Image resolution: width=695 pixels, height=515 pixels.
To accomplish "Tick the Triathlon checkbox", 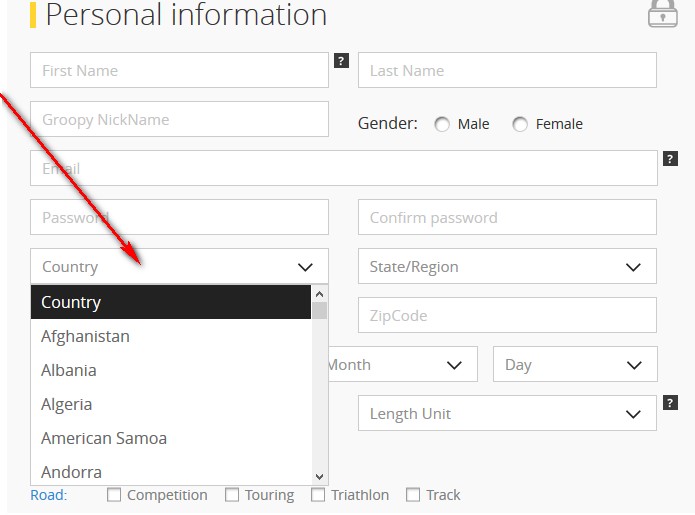I will [318, 495].
